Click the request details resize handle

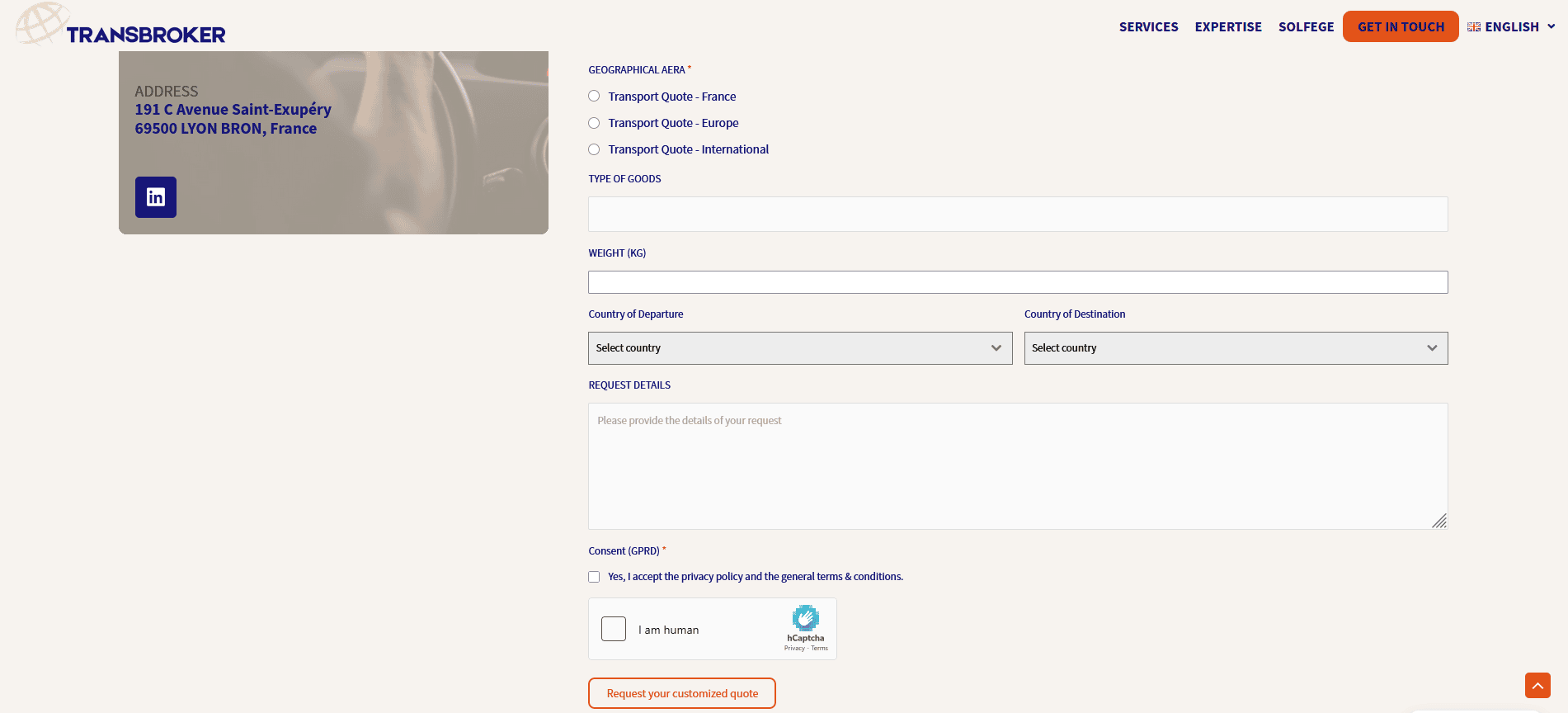point(1439,521)
